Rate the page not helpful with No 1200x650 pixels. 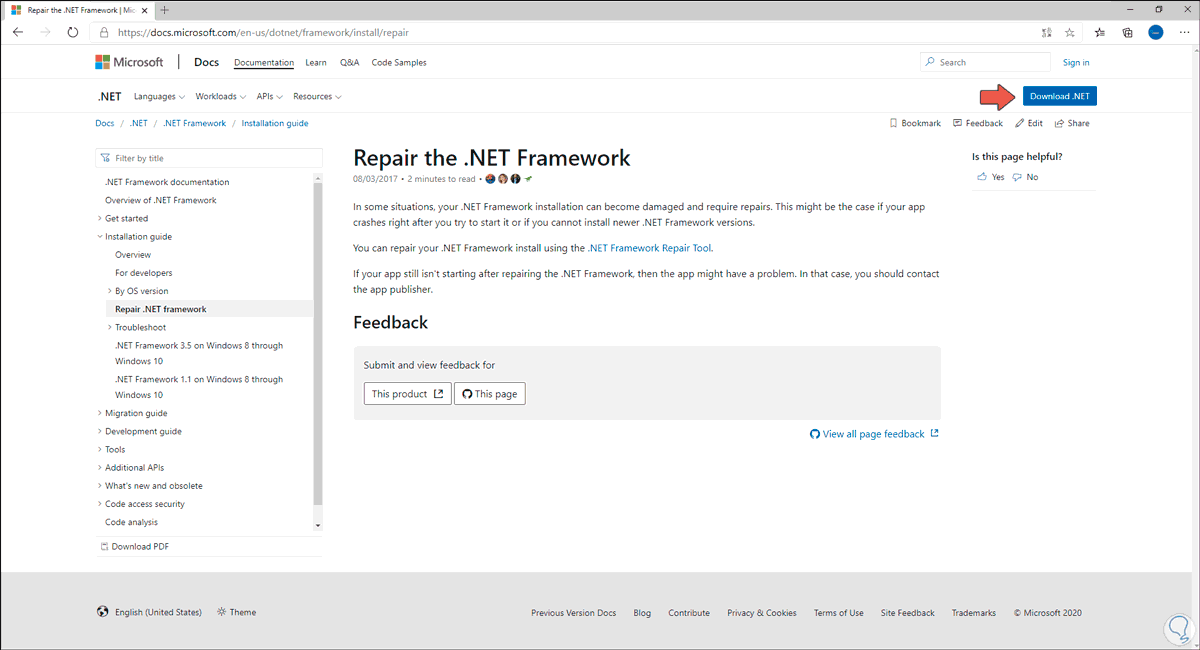tap(1026, 177)
